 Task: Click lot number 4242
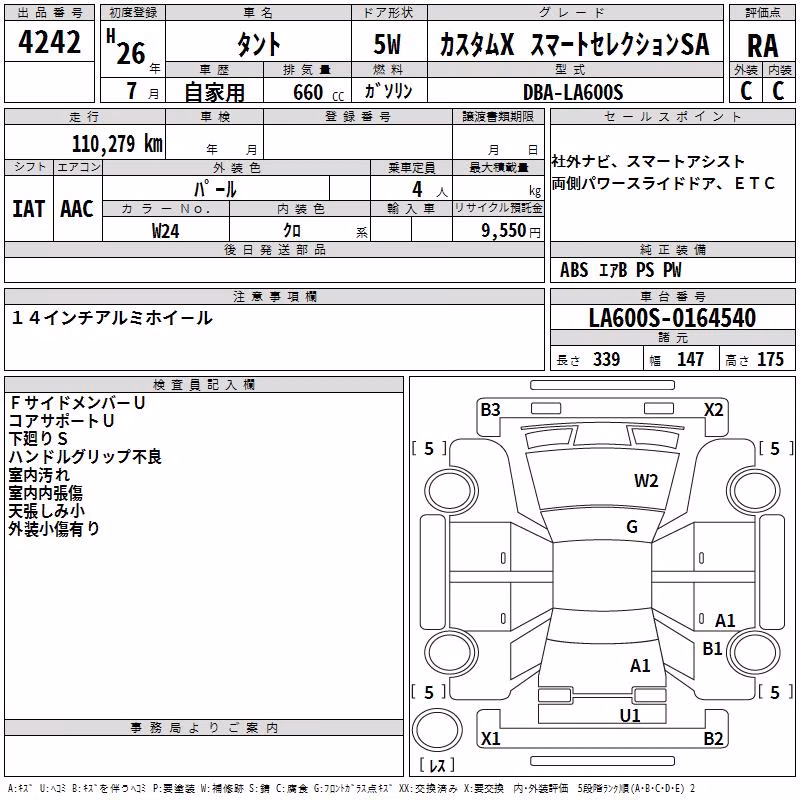[49, 42]
